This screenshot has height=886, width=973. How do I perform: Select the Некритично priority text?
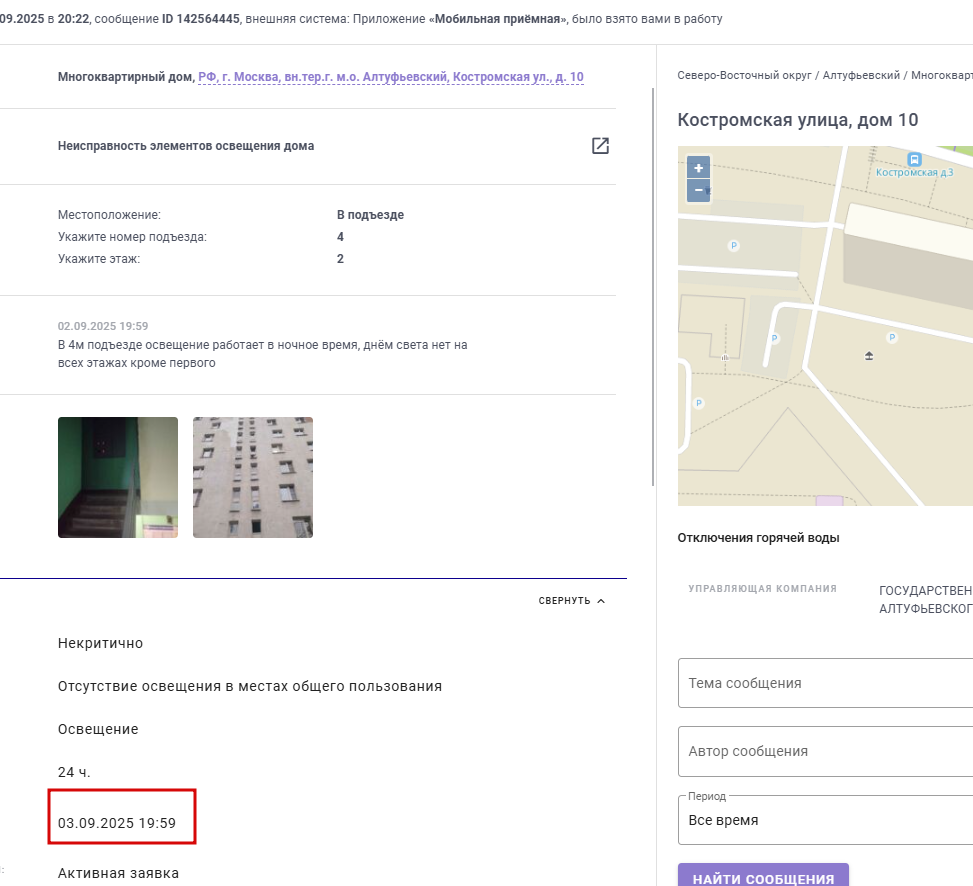point(101,643)
